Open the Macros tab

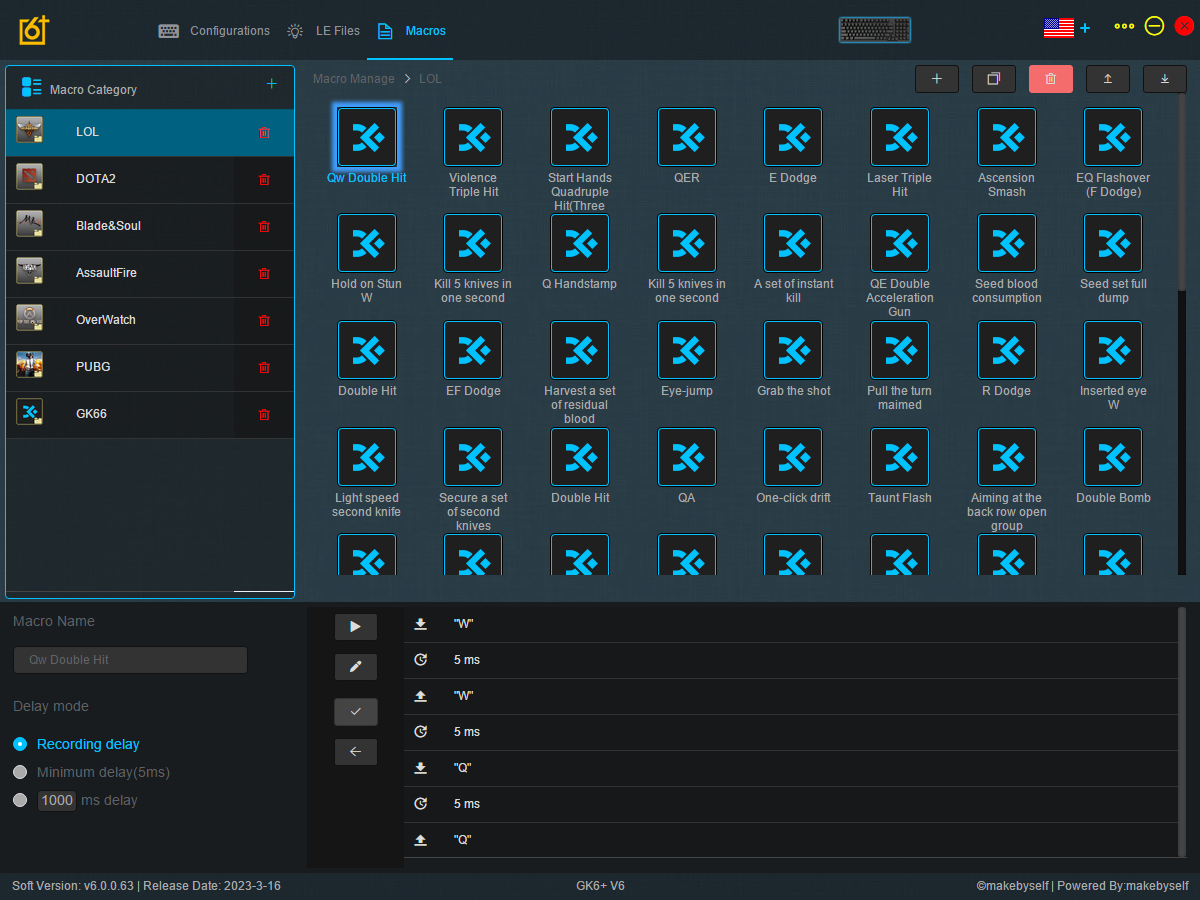pyautogui.click(x=412, y=31)
